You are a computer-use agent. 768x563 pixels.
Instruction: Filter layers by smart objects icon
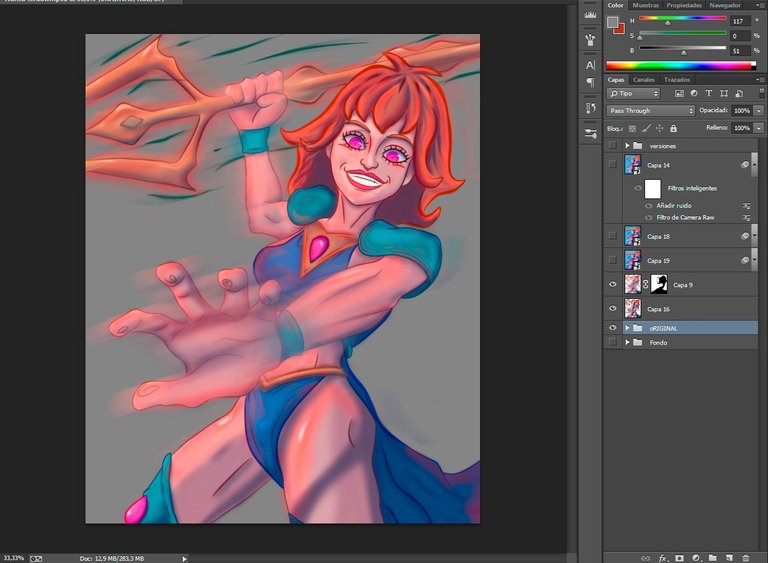pos(739,94)
